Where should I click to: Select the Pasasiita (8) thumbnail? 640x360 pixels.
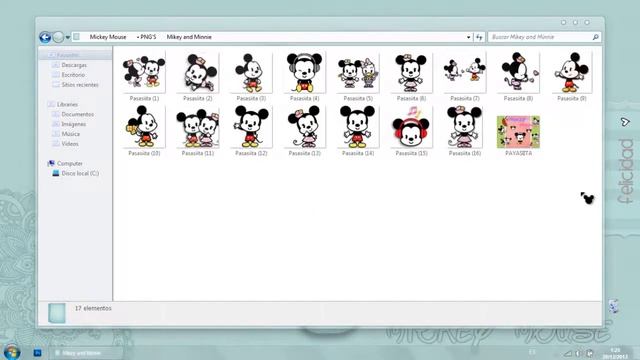pyautogui.click(x=518, y=72)
